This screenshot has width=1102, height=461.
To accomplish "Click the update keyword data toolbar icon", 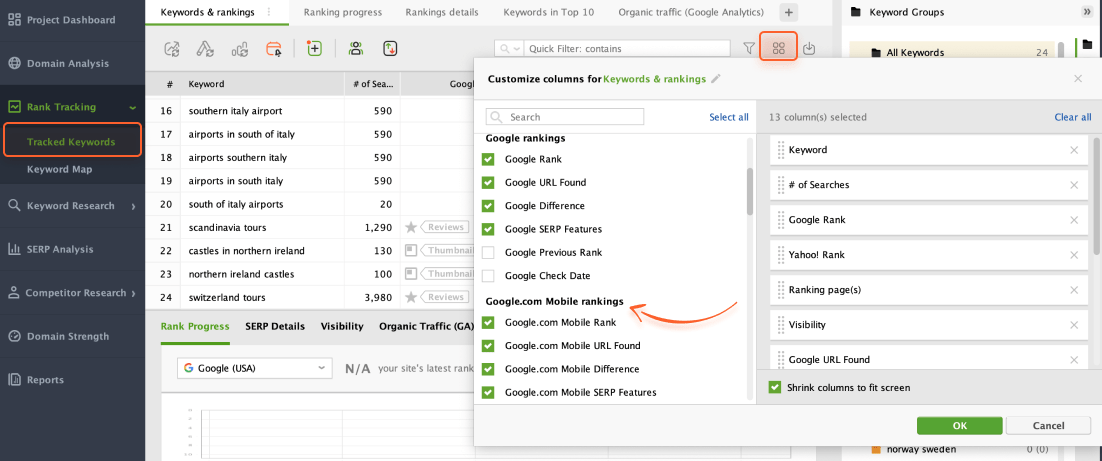I will (205, 48).
